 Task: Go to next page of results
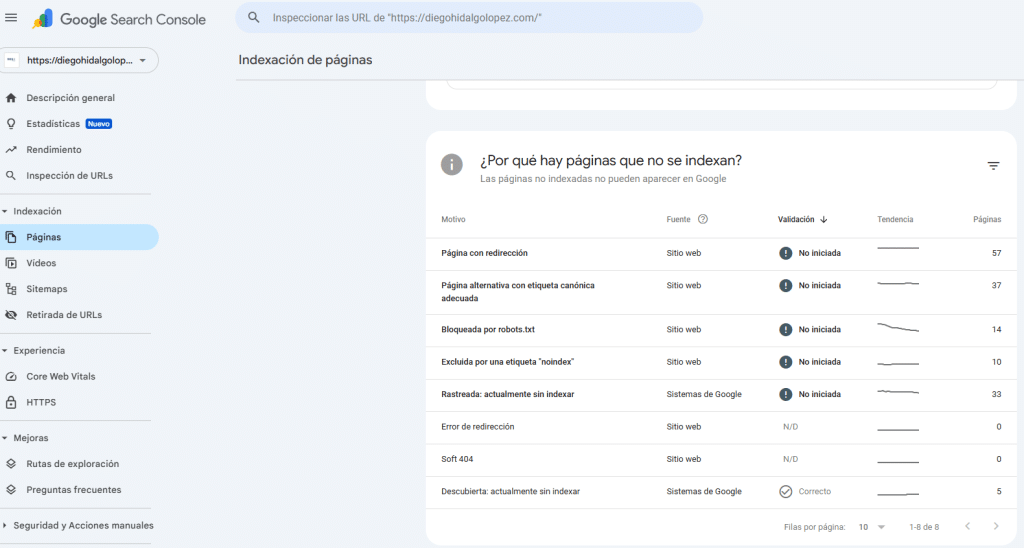tap(996, 526)
